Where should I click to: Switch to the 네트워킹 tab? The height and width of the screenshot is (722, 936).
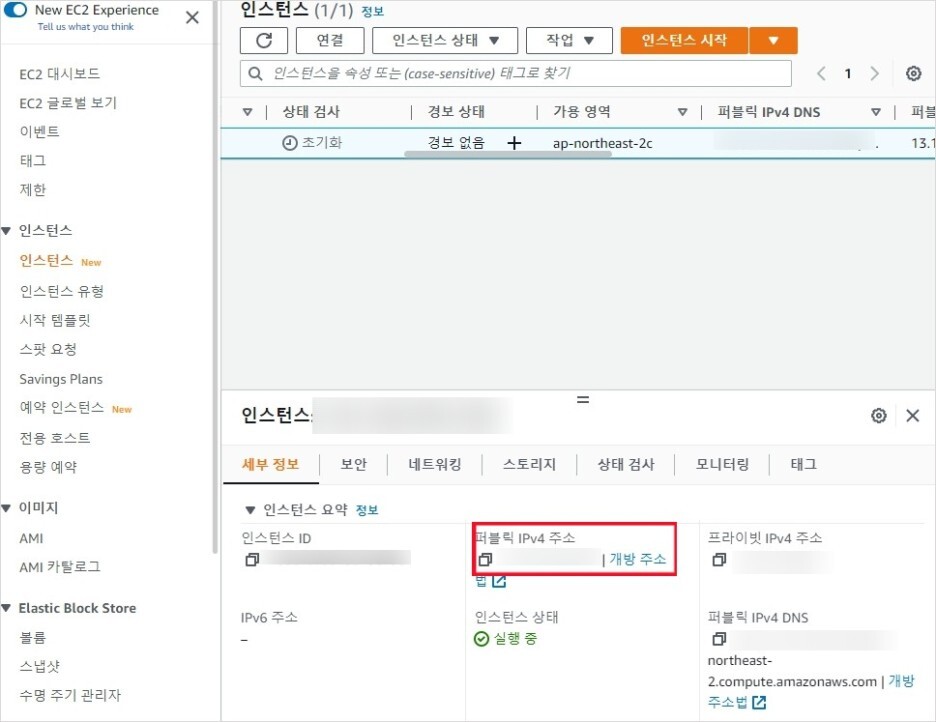(x=435, y=464)
